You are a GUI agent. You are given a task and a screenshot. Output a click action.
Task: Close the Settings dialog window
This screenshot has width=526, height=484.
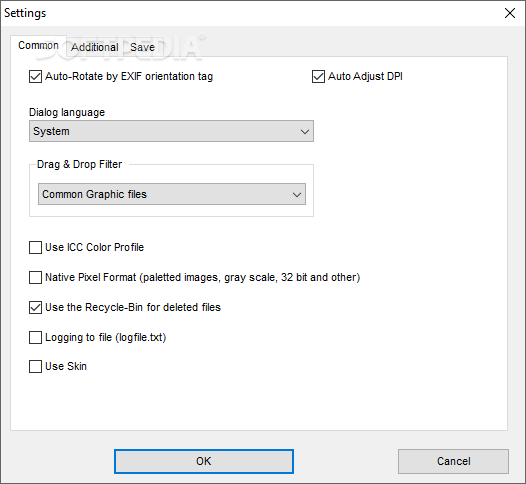(x=510, y=13)
